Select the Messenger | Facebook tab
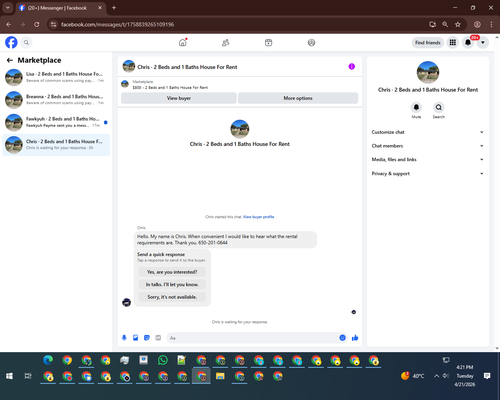Image resolution: width=500 pixels, height=400 pixels. (x=60, y=8)
